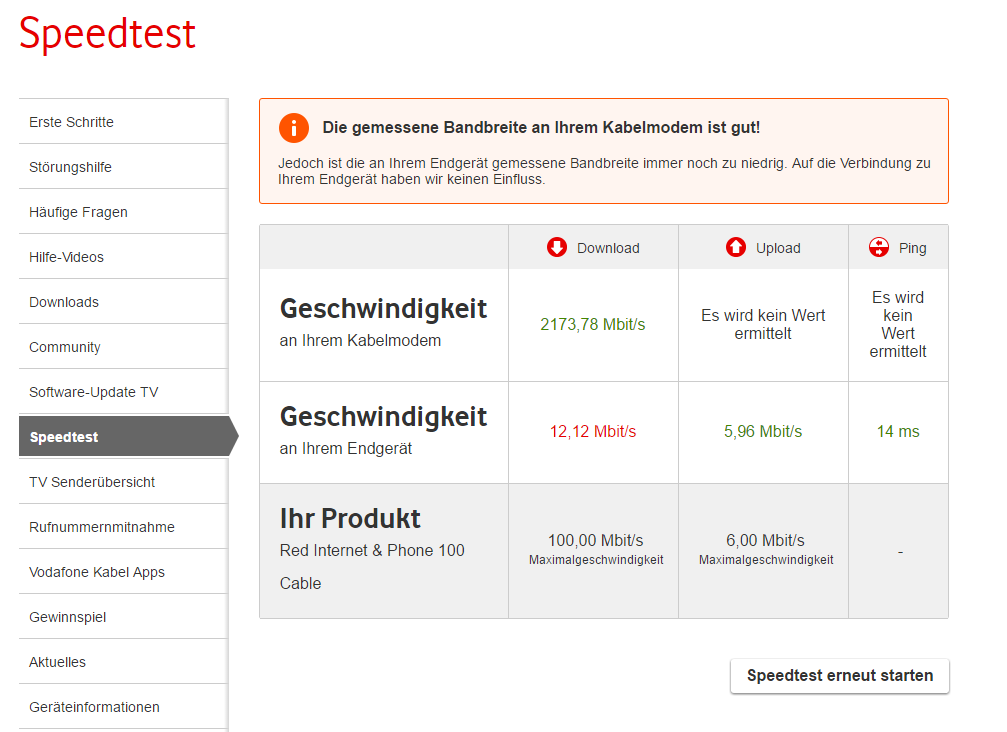The height and width of the screenshot is (732, 1007).
Task: Open Software-Update TV menu entry
Action: click(93, 392)
